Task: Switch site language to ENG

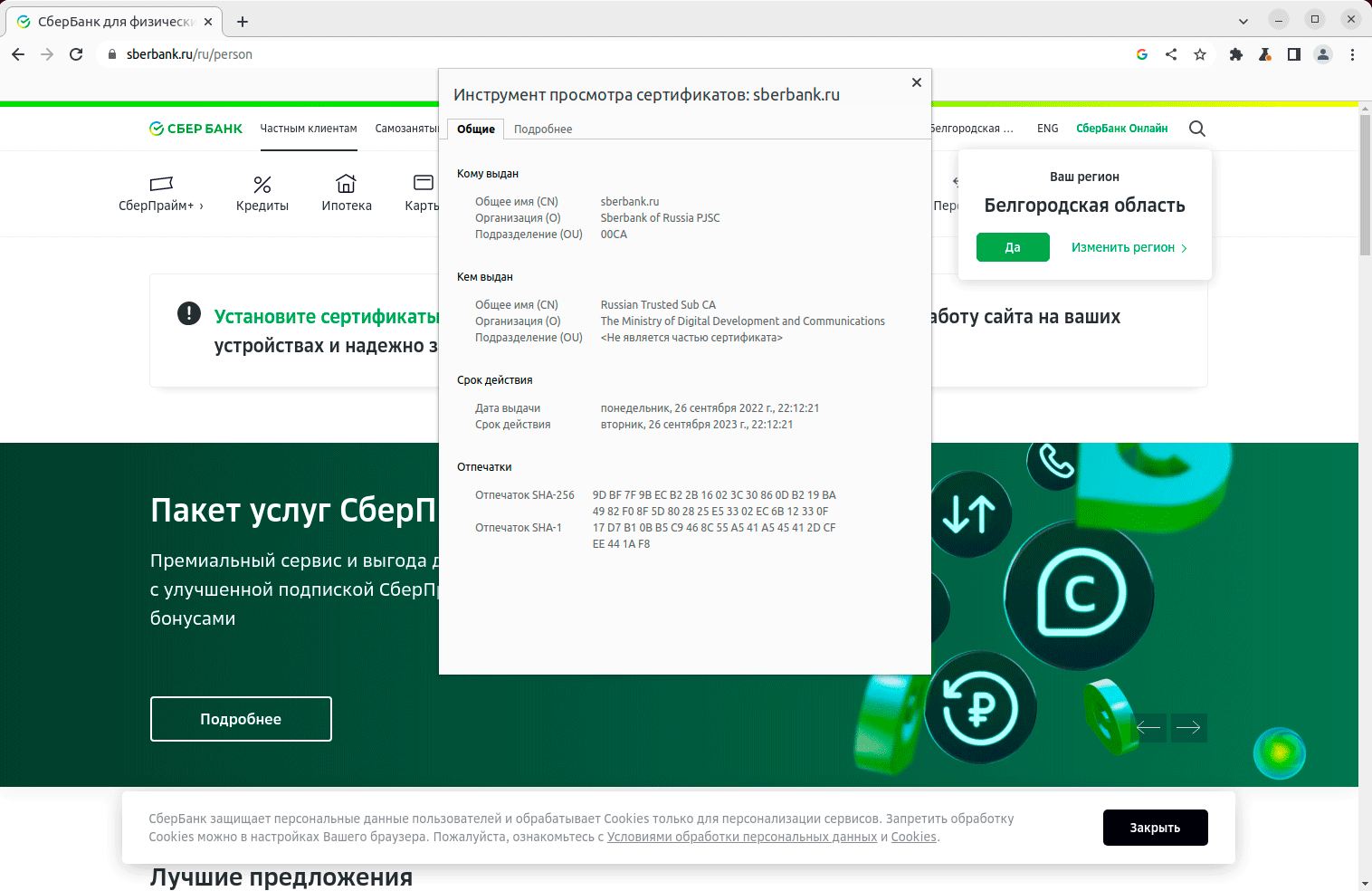Action: (x=1048, y=129)
